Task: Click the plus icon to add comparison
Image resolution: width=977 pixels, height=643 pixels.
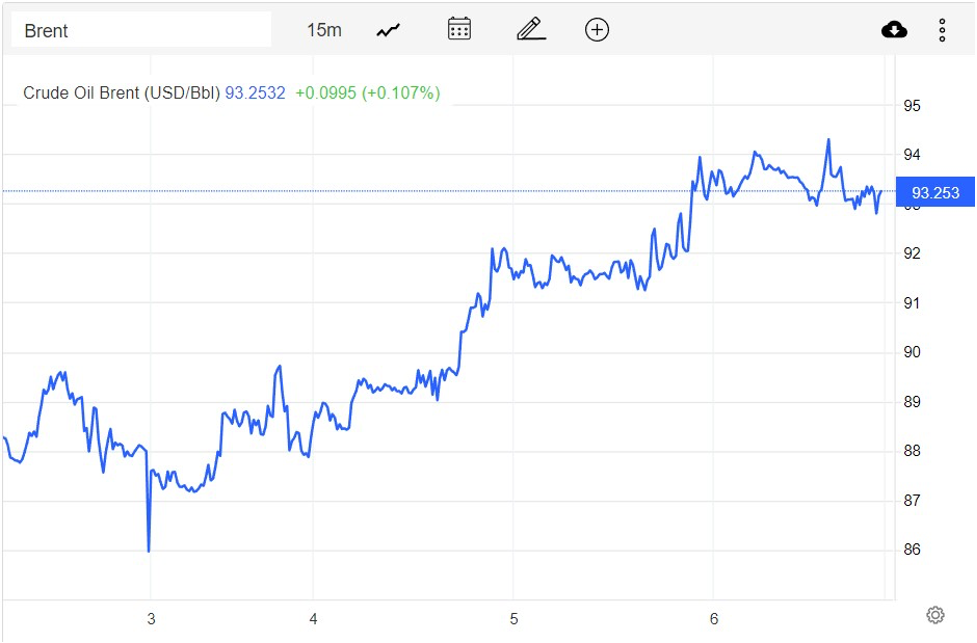Action: [596, 30]
